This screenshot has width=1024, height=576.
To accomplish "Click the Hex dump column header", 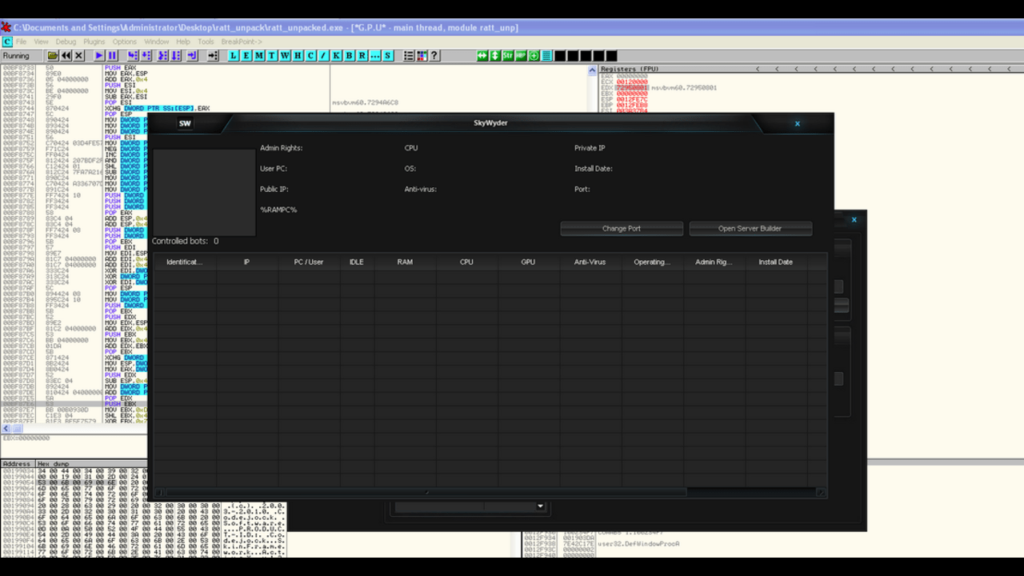I will coord(54,464).
